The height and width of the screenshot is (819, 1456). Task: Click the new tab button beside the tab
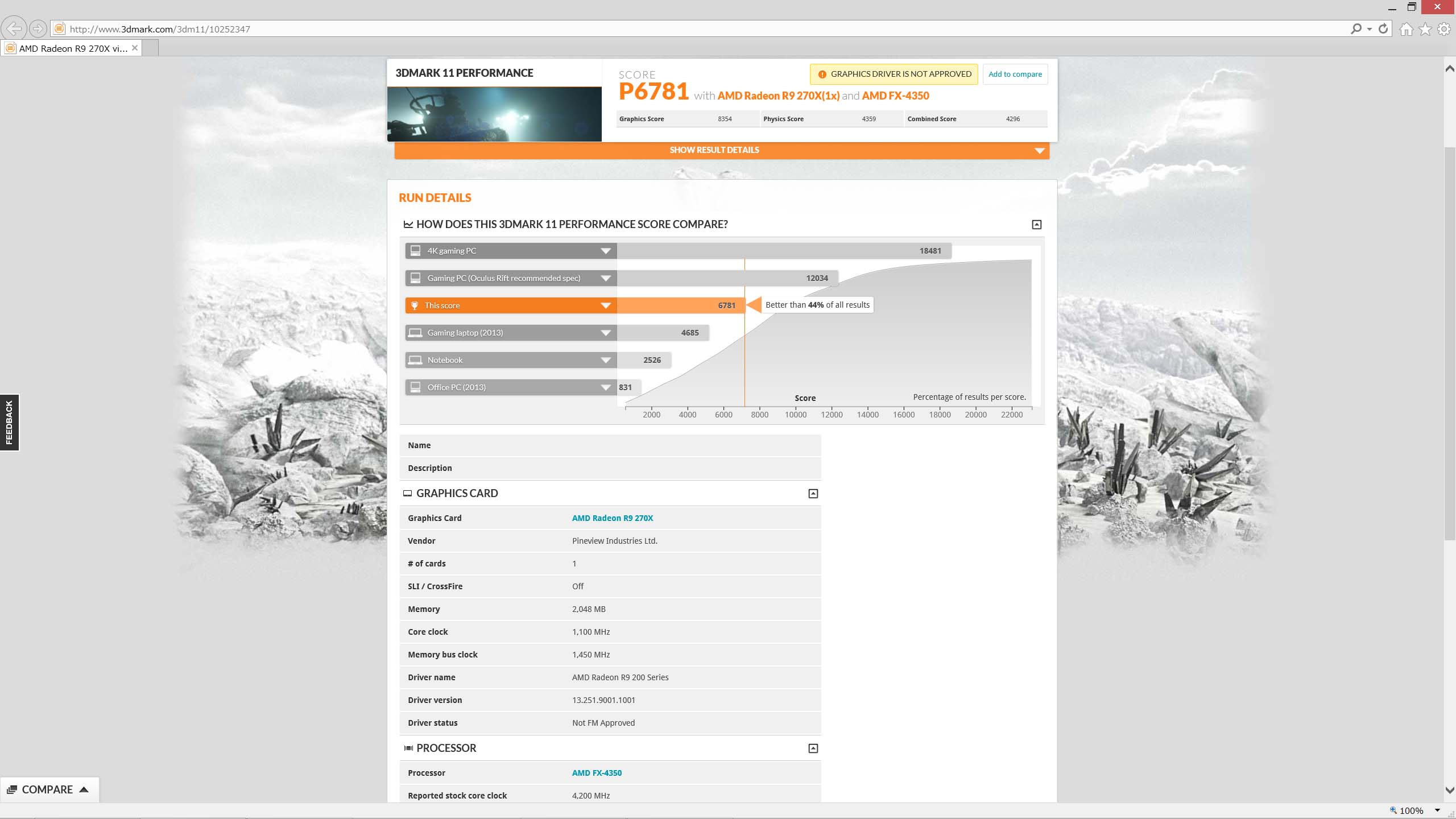pos(150,48)
